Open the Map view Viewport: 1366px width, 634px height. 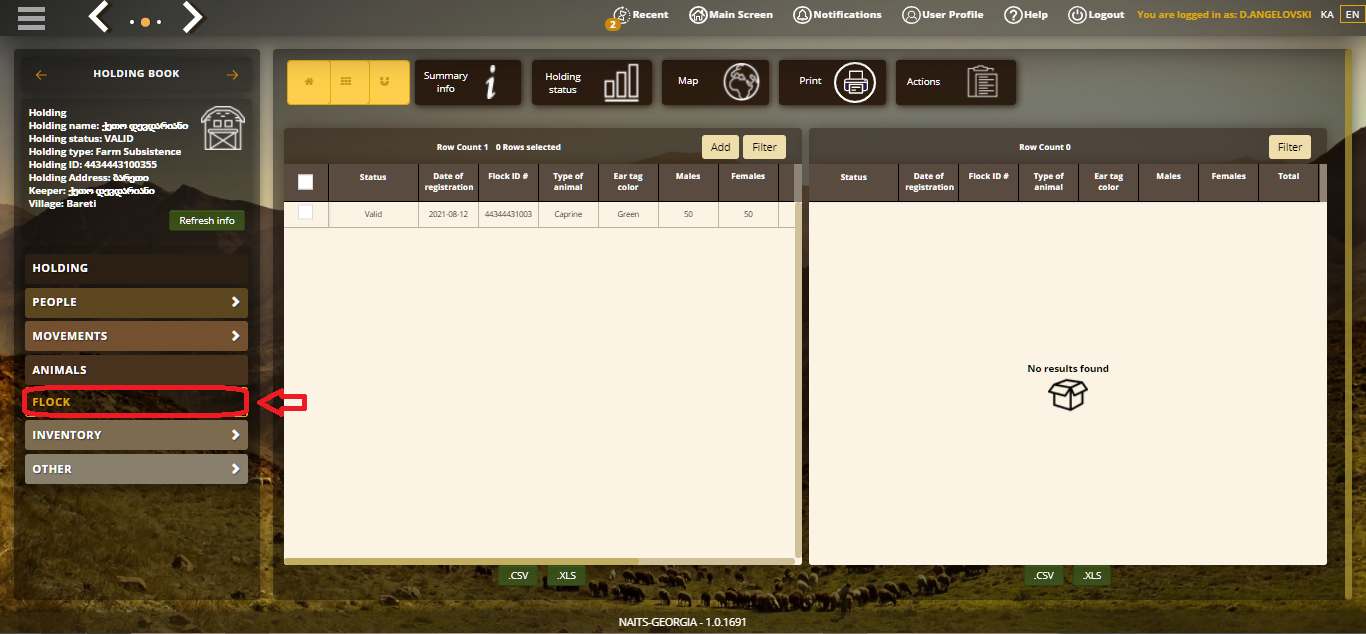716,82
